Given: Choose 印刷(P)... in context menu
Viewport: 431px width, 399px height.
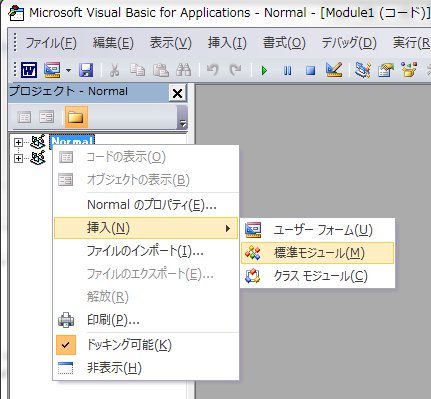Looking at the screenshot, I should click(146, 320).
